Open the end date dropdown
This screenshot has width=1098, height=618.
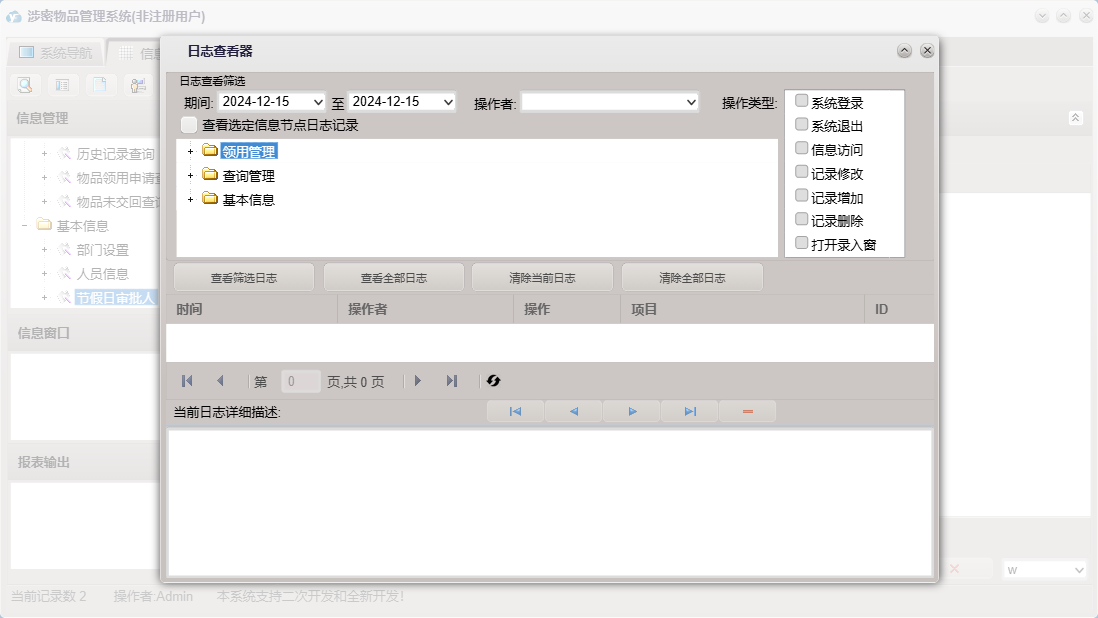tap(448, 102)
